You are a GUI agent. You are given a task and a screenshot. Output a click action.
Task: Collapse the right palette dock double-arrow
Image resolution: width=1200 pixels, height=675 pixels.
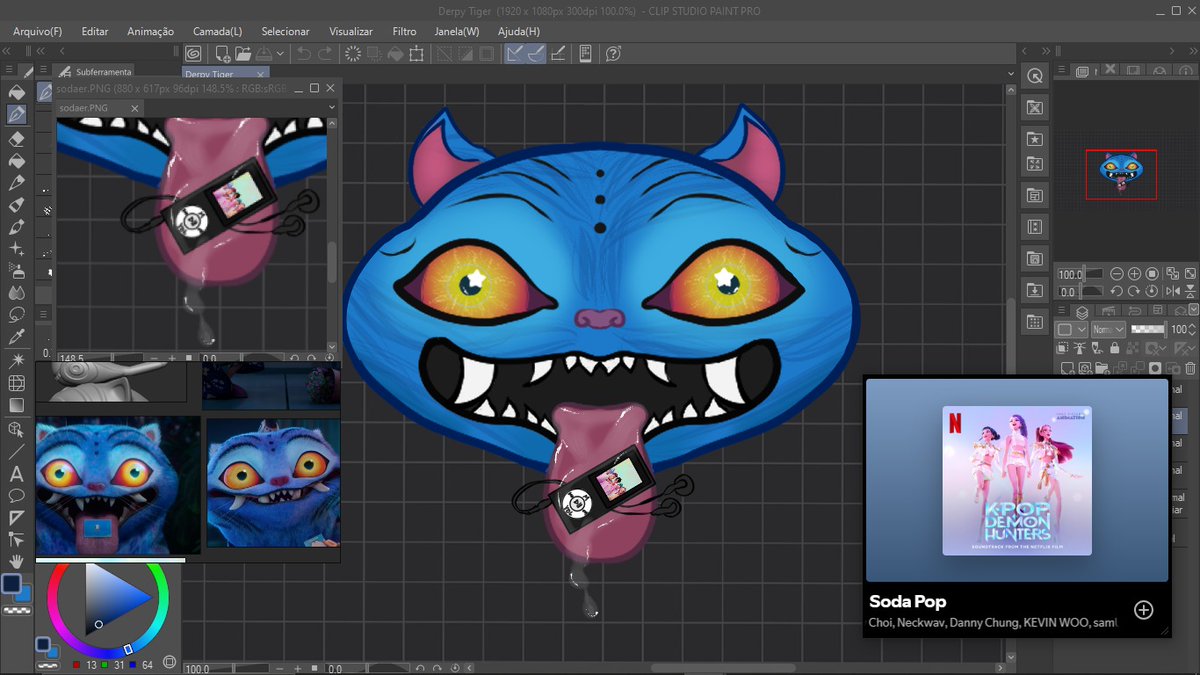pos(1193,51)
